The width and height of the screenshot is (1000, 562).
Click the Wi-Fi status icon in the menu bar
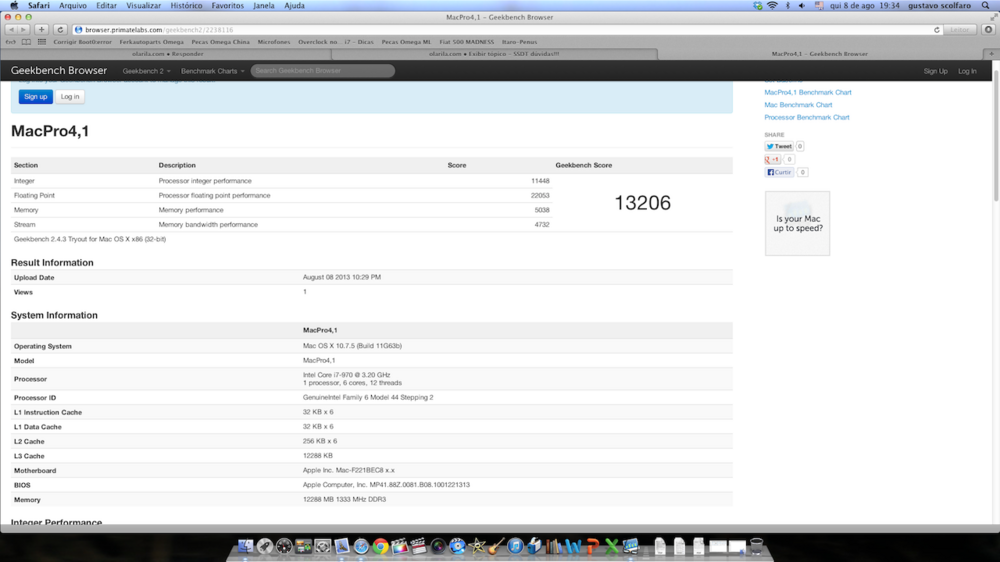(771, 5)
